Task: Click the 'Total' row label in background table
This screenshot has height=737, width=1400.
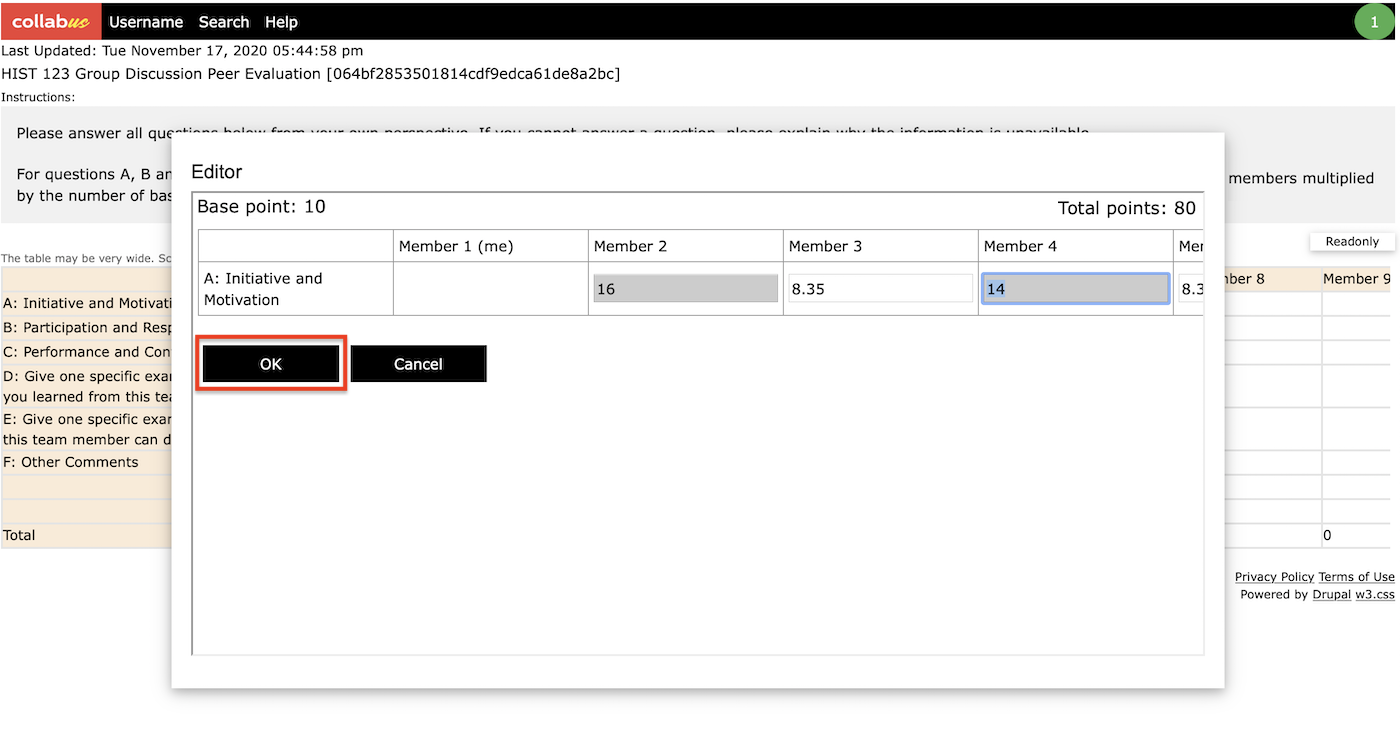Action: click(19, 535)
